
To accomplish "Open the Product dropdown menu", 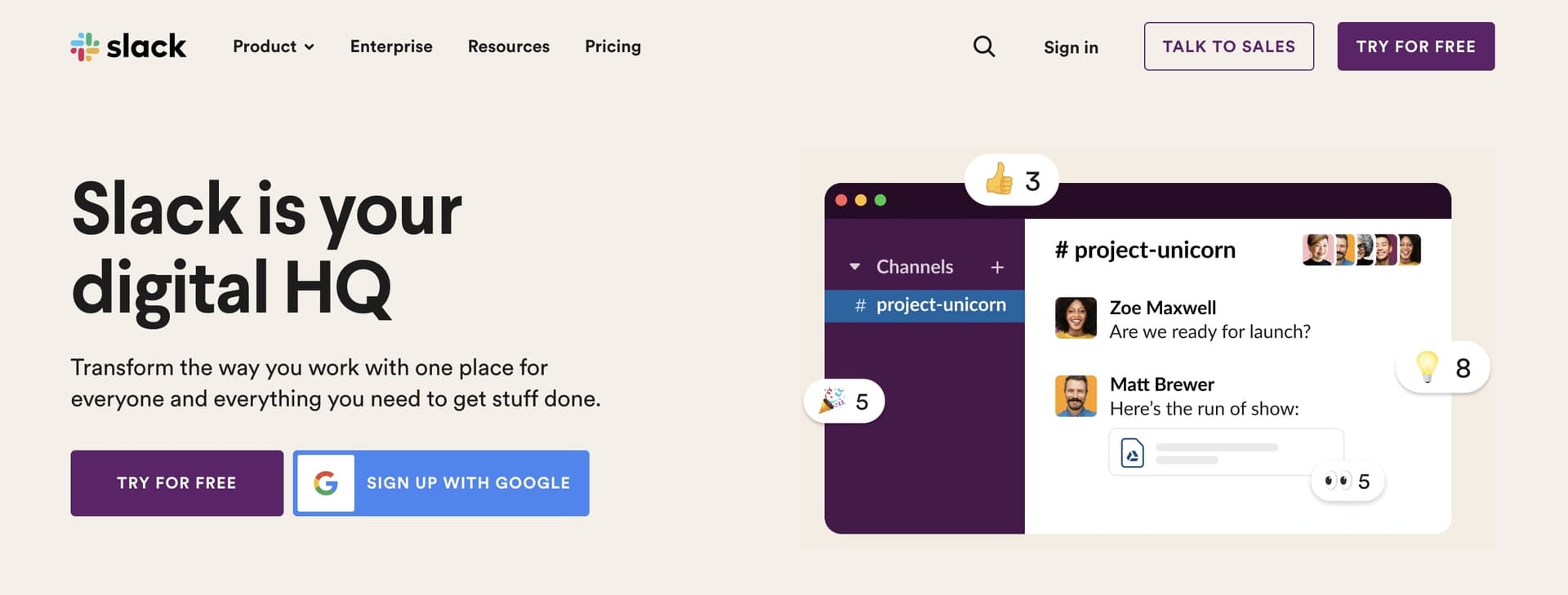I will (x=273, y=47).
